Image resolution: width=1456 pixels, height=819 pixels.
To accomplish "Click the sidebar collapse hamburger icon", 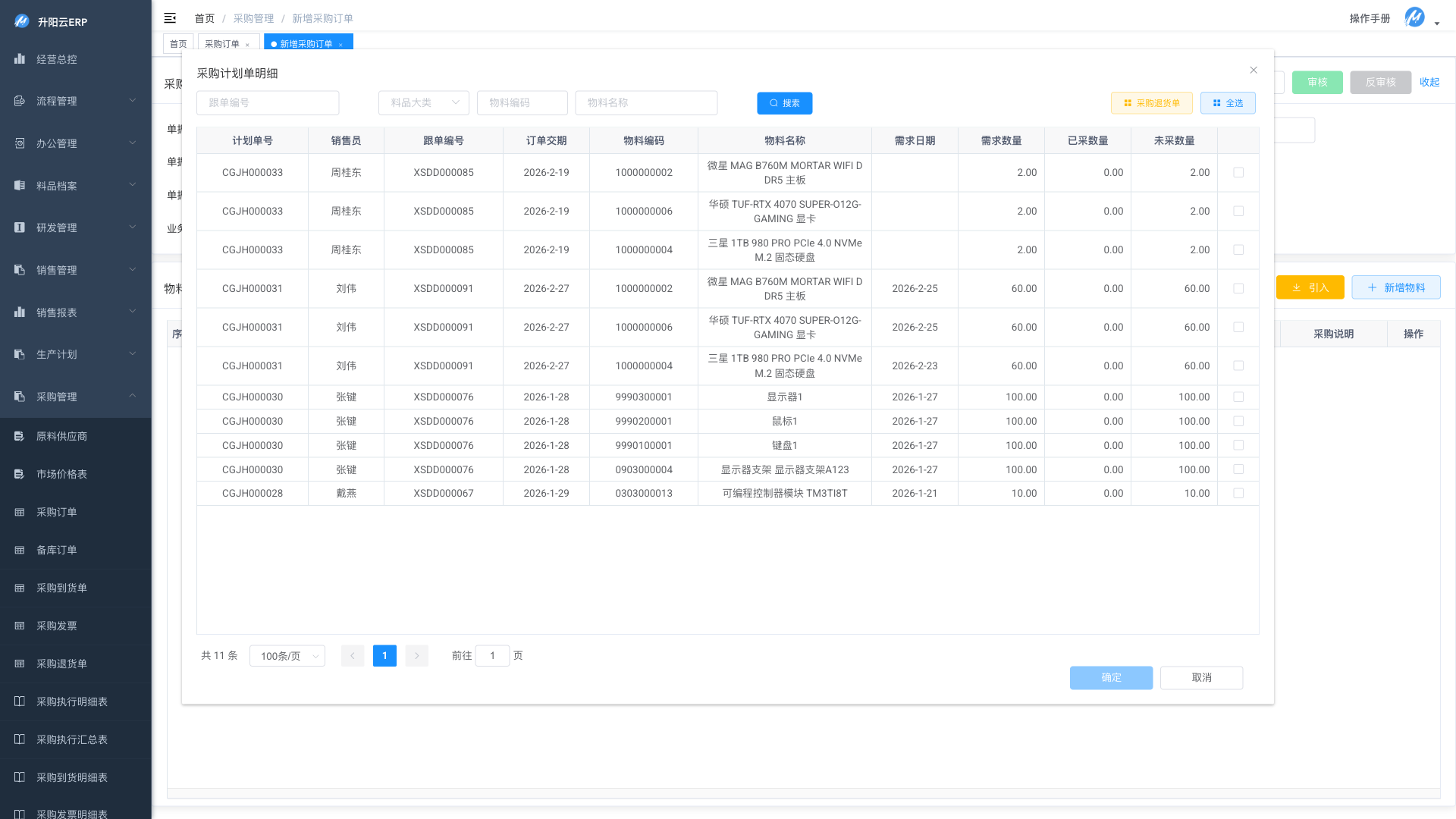I will 170,18.
